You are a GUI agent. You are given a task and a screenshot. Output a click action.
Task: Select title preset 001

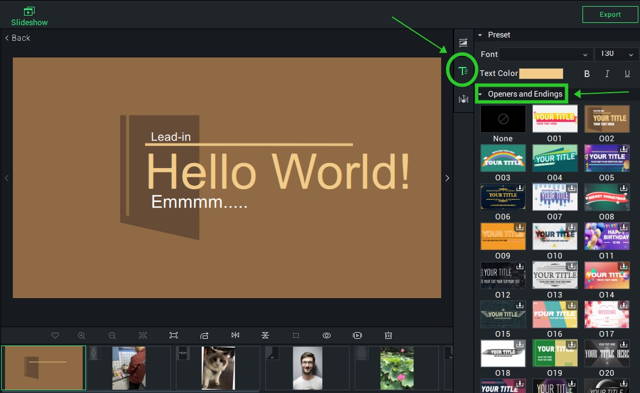click(x=555, y=119)
